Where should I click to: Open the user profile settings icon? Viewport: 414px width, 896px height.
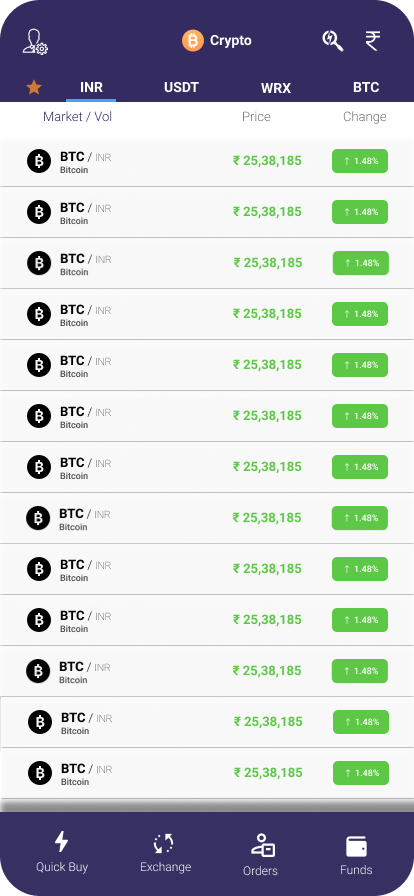click(35, 42)
